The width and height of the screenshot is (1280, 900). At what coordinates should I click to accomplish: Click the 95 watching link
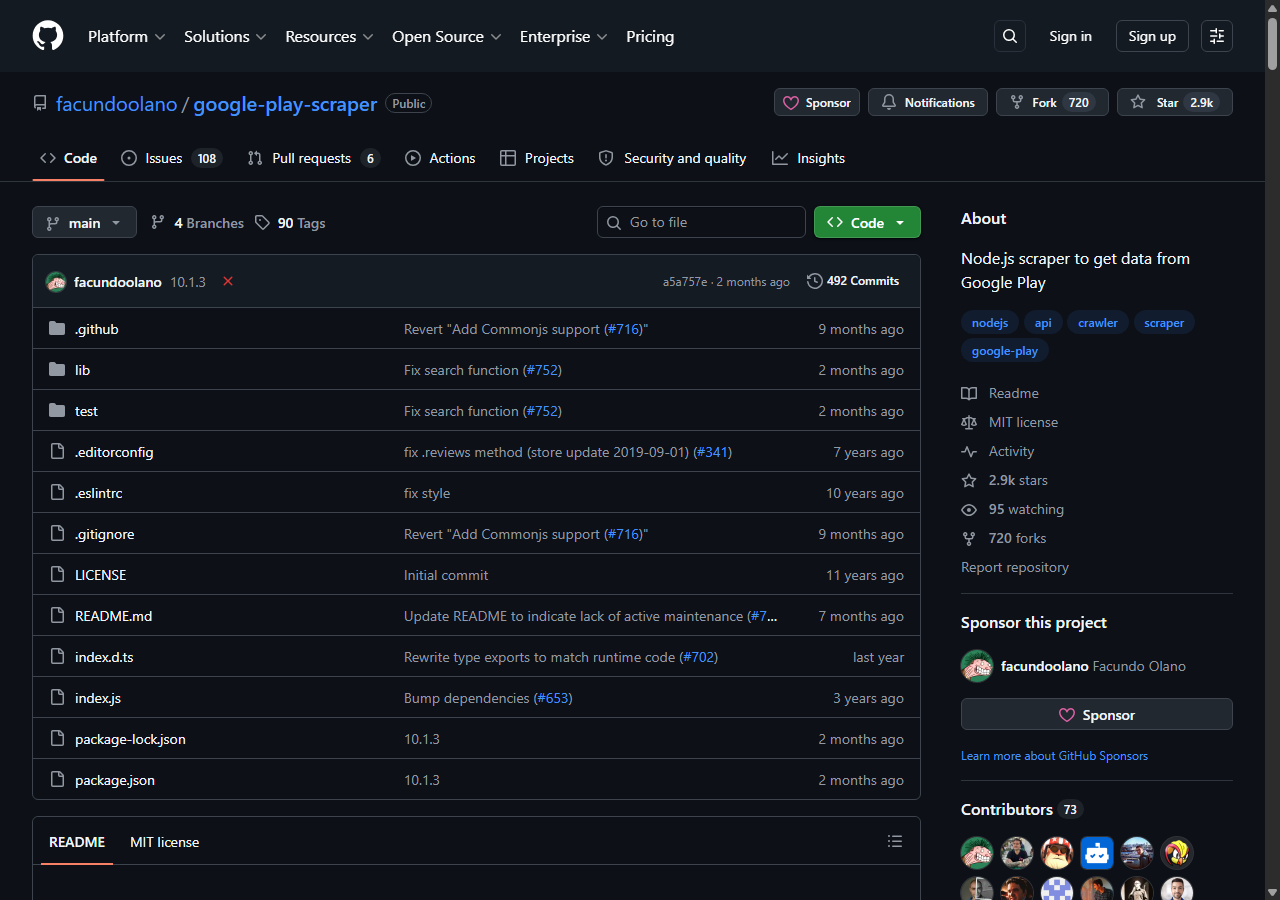[1013, 509]
